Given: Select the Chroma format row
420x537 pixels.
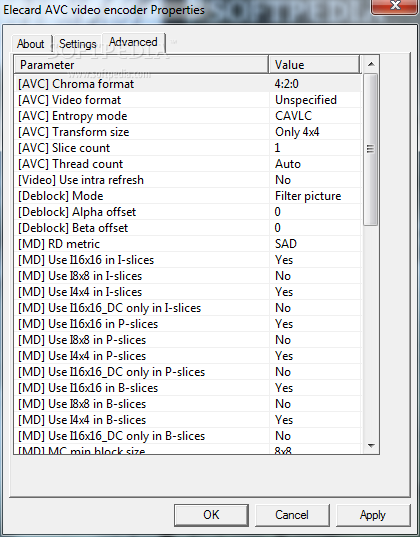Looking at the screenshot, I should [x=188, y=84].
